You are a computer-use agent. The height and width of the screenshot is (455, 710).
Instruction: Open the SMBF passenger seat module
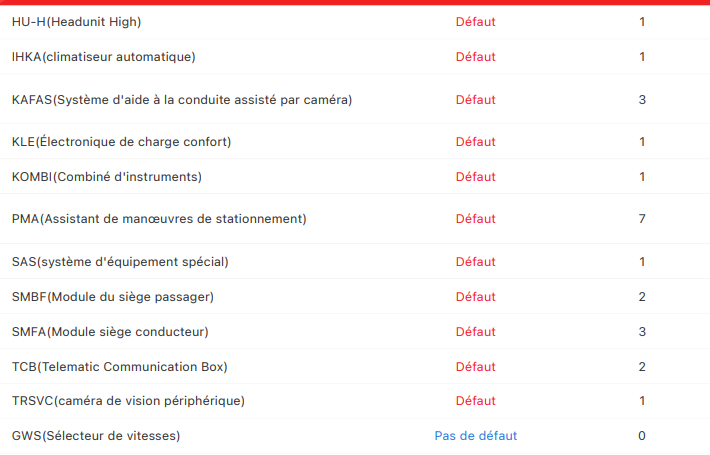(112, 297)
